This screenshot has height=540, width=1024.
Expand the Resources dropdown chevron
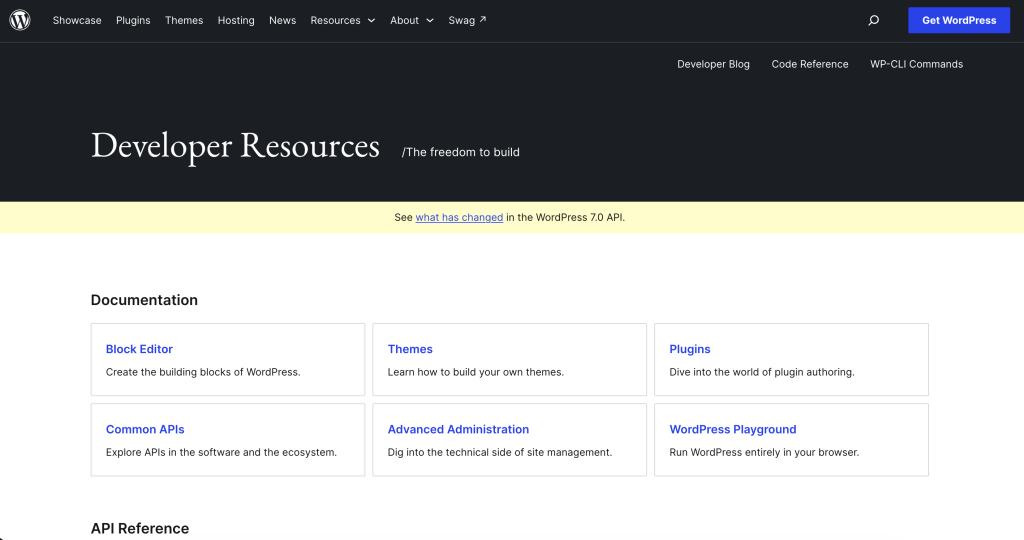[x=371, y=20]
